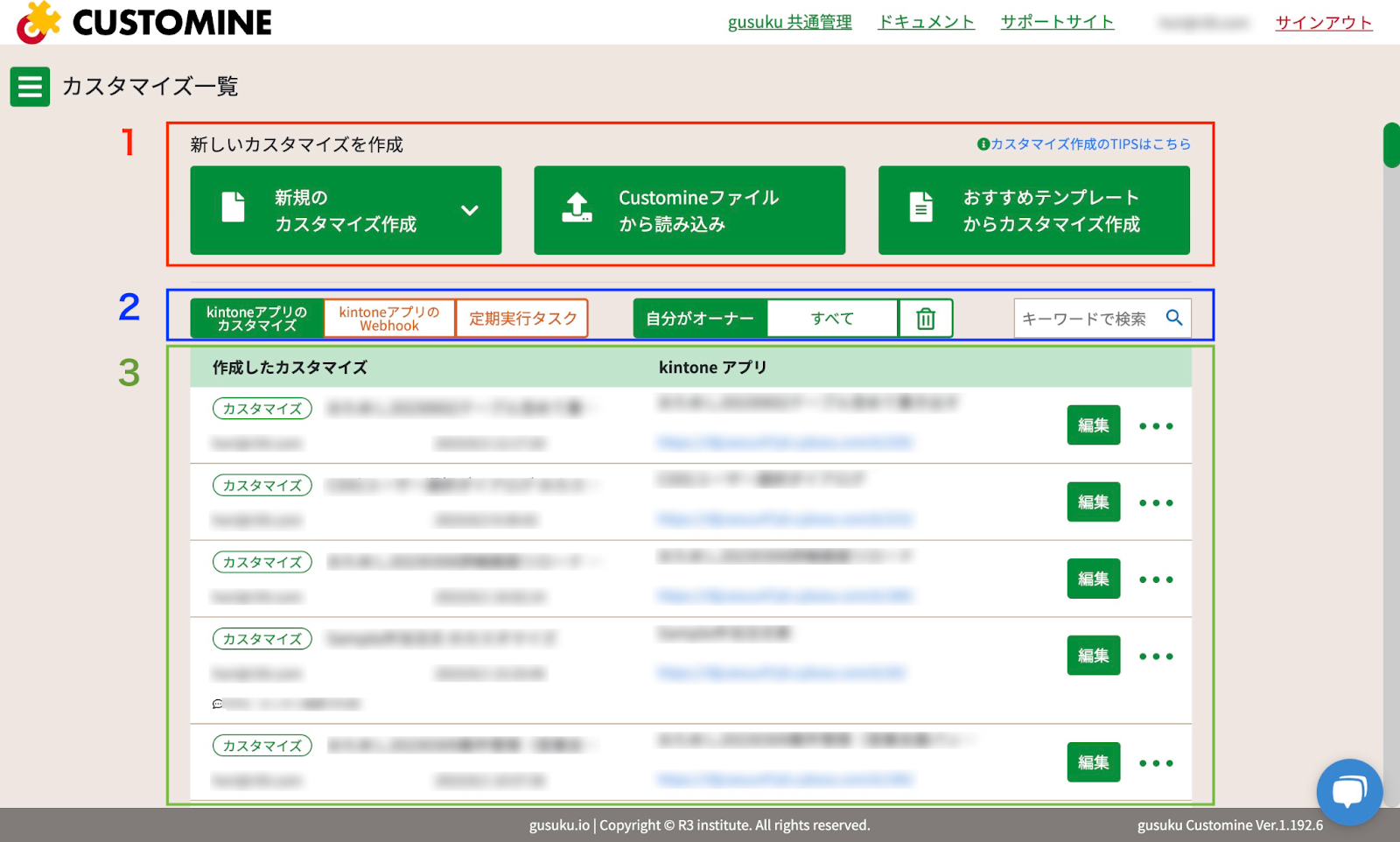Open the three-dot menu of first customization row
Screen dimensions: 1400x842
[x=1156, y=426]
